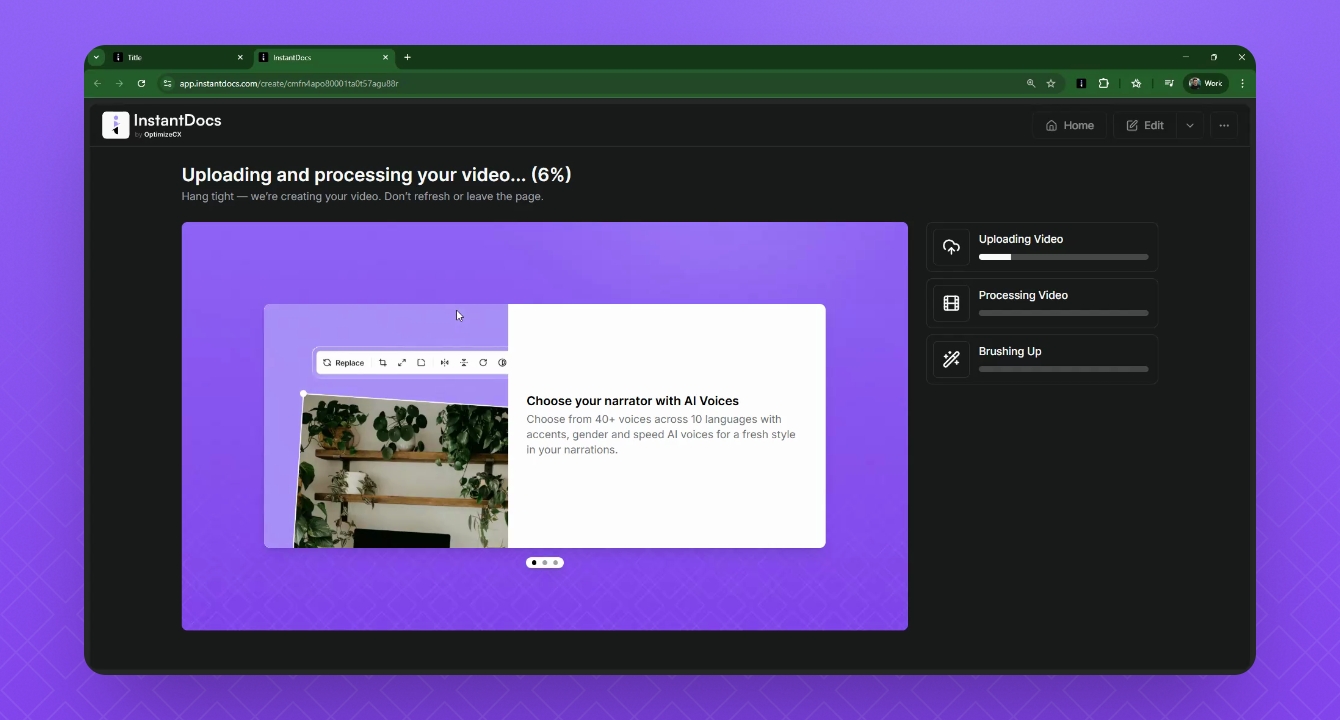Click the "Choose from 40+ voices" description

[661, 434]
